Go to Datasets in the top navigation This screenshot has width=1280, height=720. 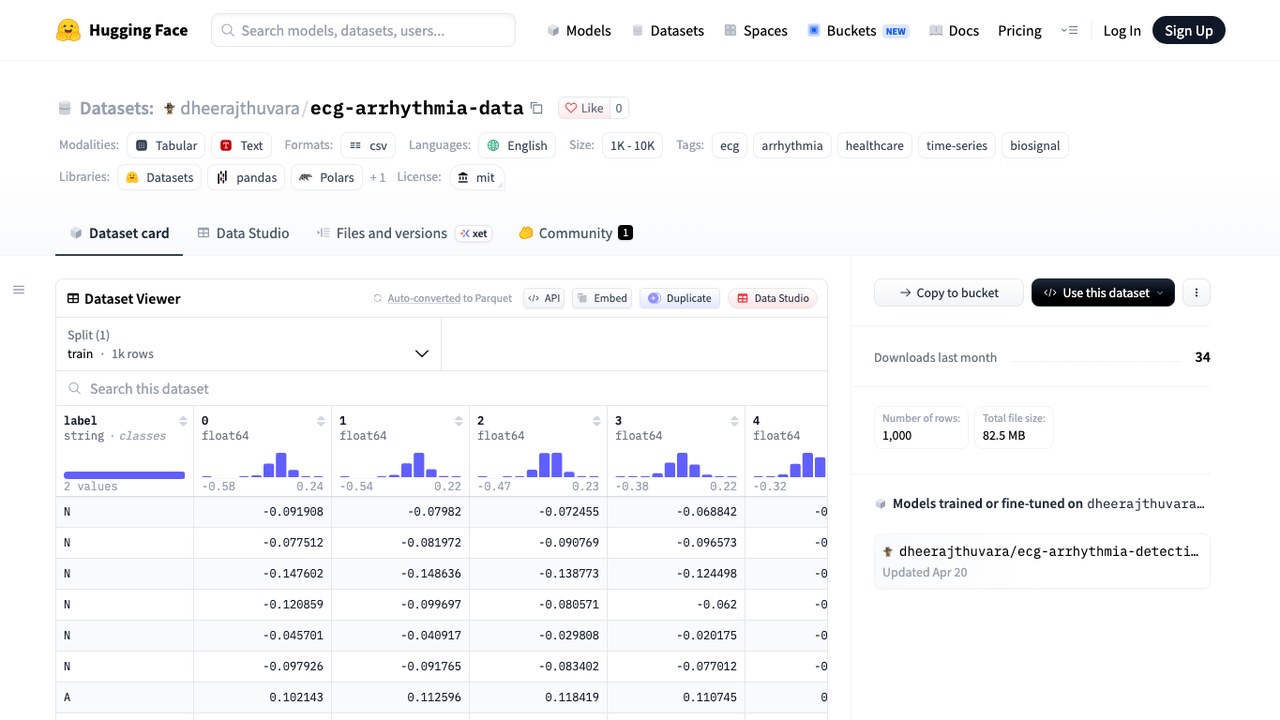point(667,30)
